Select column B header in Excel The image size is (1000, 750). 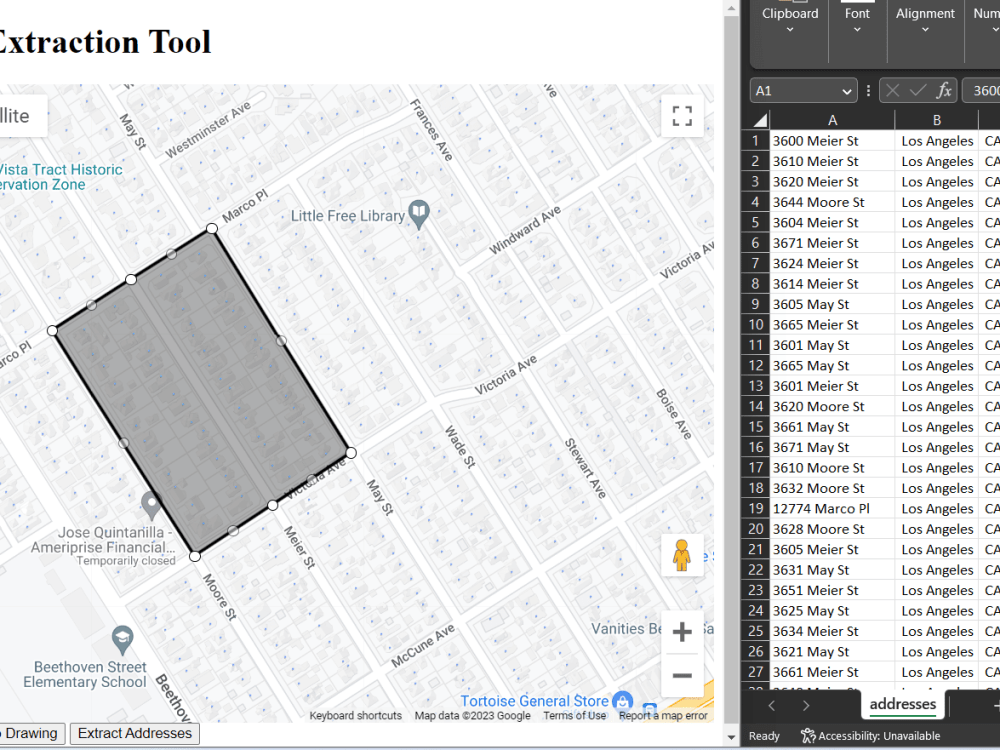pyautogui.click(x=936, y=120)
